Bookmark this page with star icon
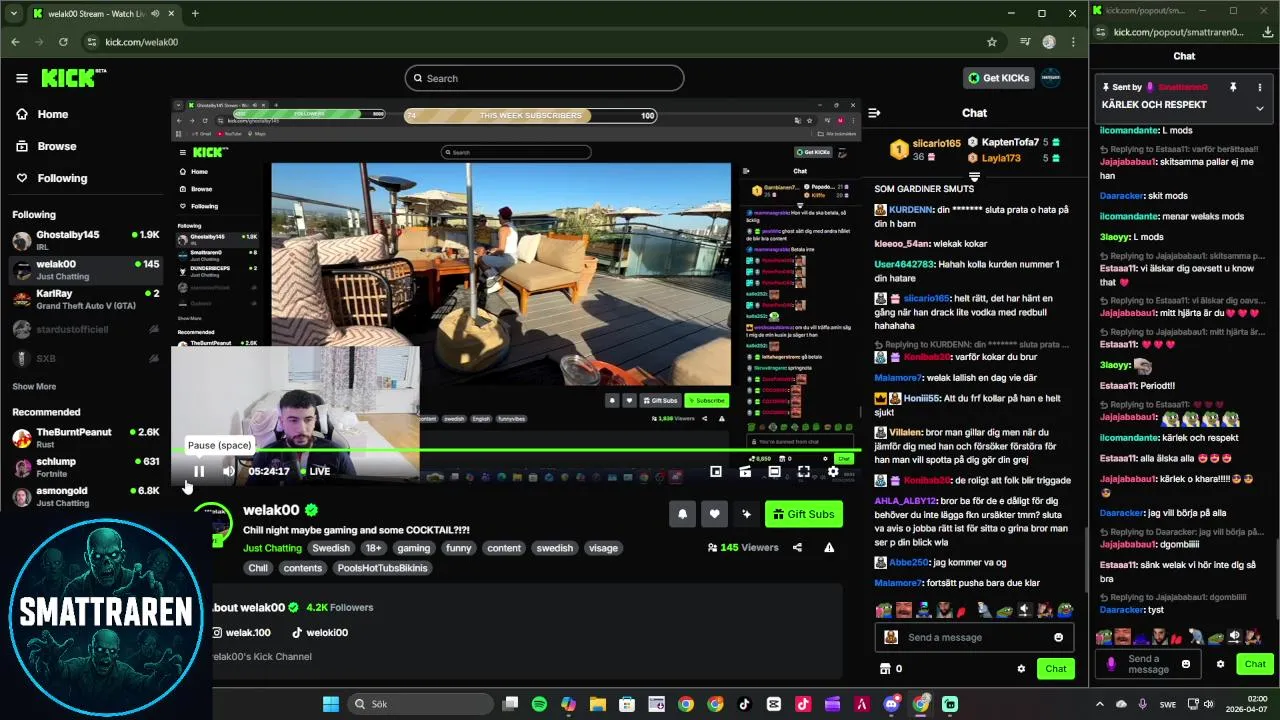This screenshot has width=1280, height=720. [992, 42]
